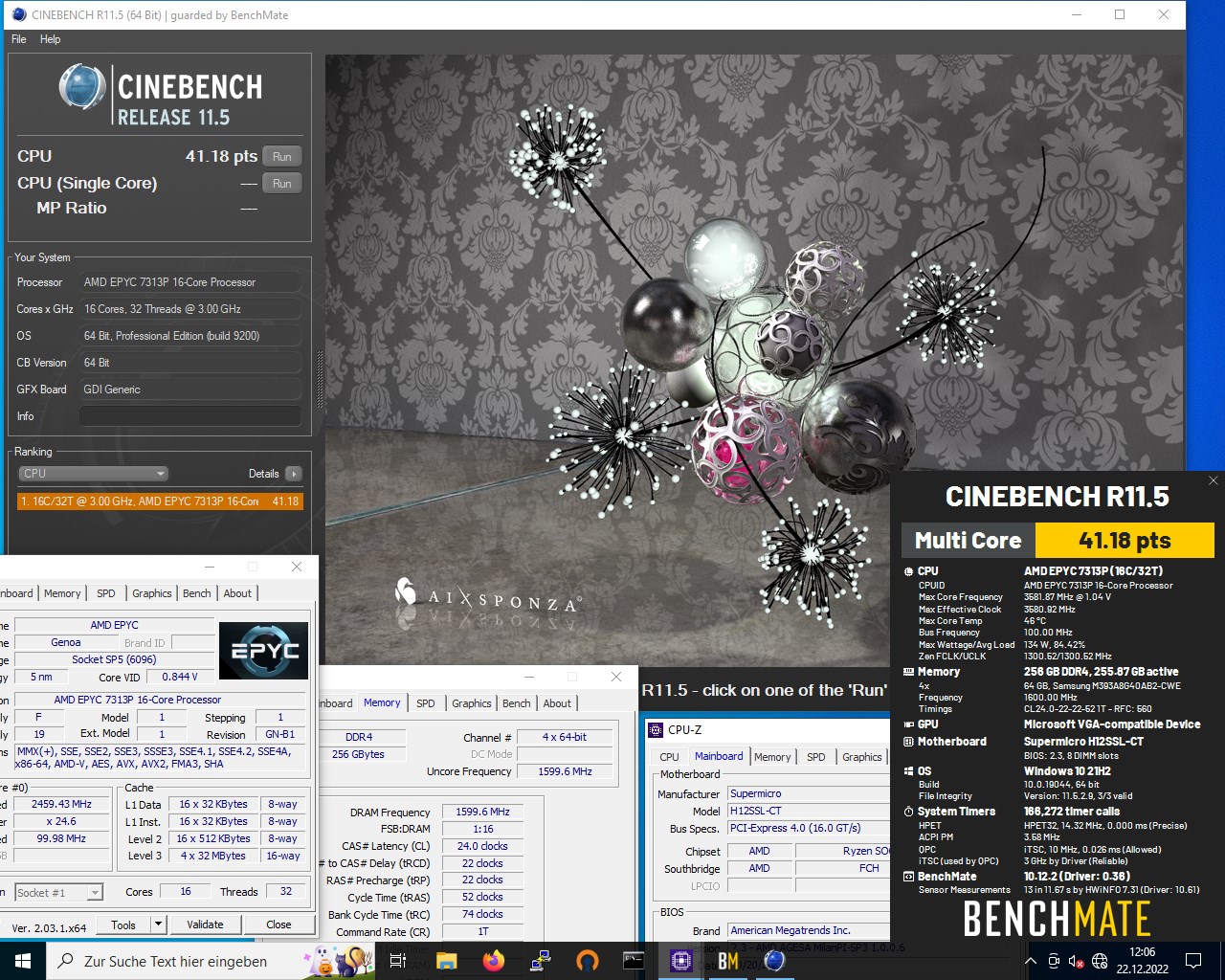The image size is (1225, 980).
Task: Open the File menu in Cinebench
Action: 19,39
